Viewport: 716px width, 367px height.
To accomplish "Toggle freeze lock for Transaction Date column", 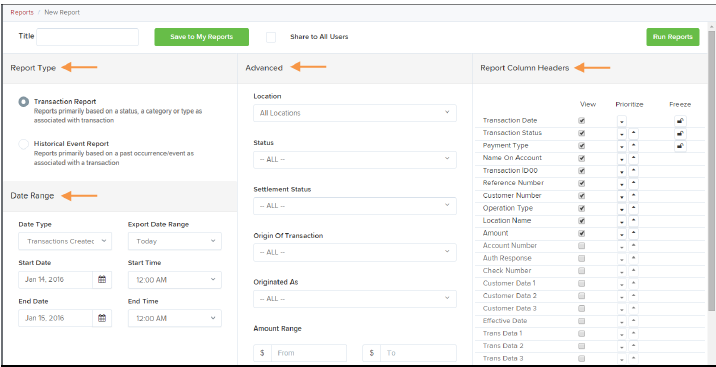I will [680, 121].
